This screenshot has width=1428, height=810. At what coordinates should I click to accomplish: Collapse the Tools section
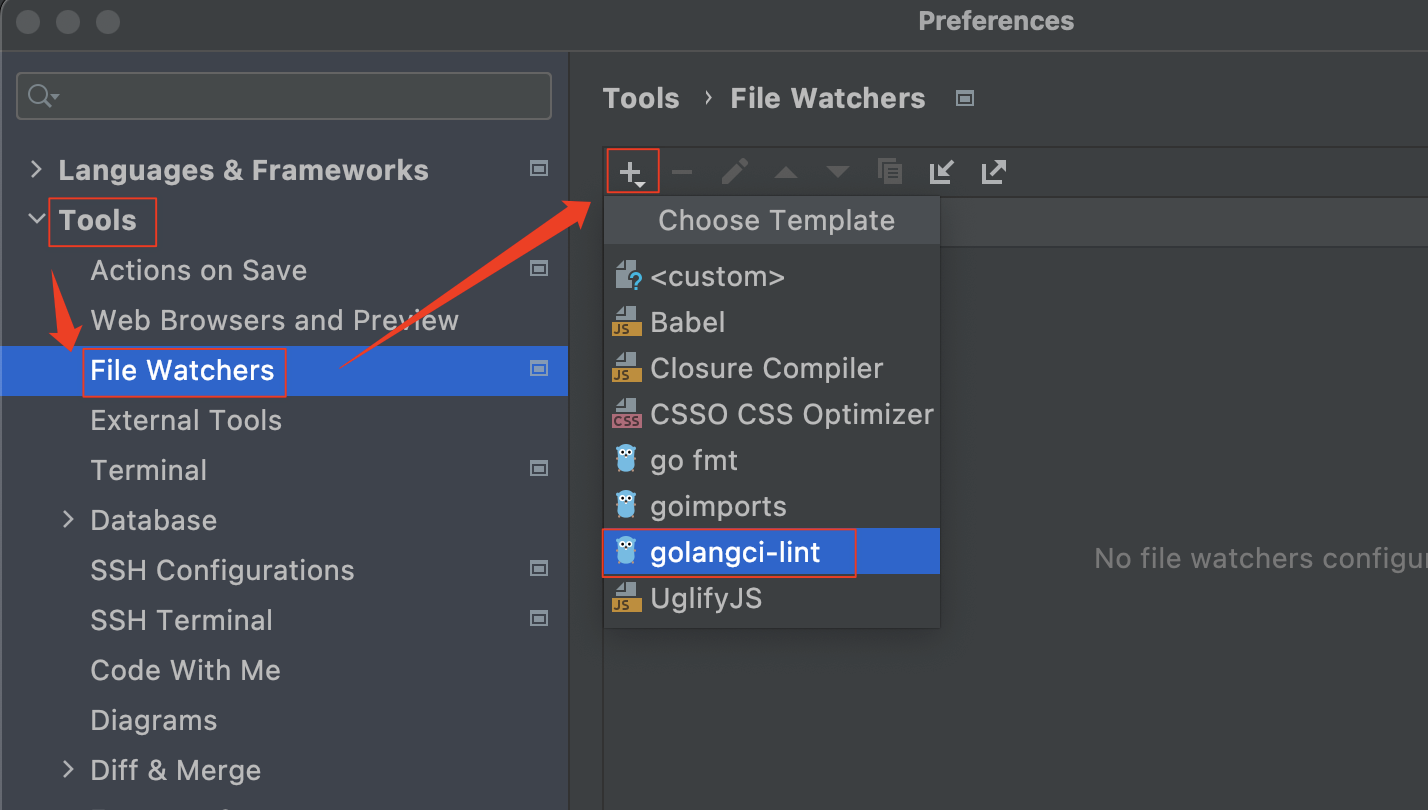click(x=37, y=220)
